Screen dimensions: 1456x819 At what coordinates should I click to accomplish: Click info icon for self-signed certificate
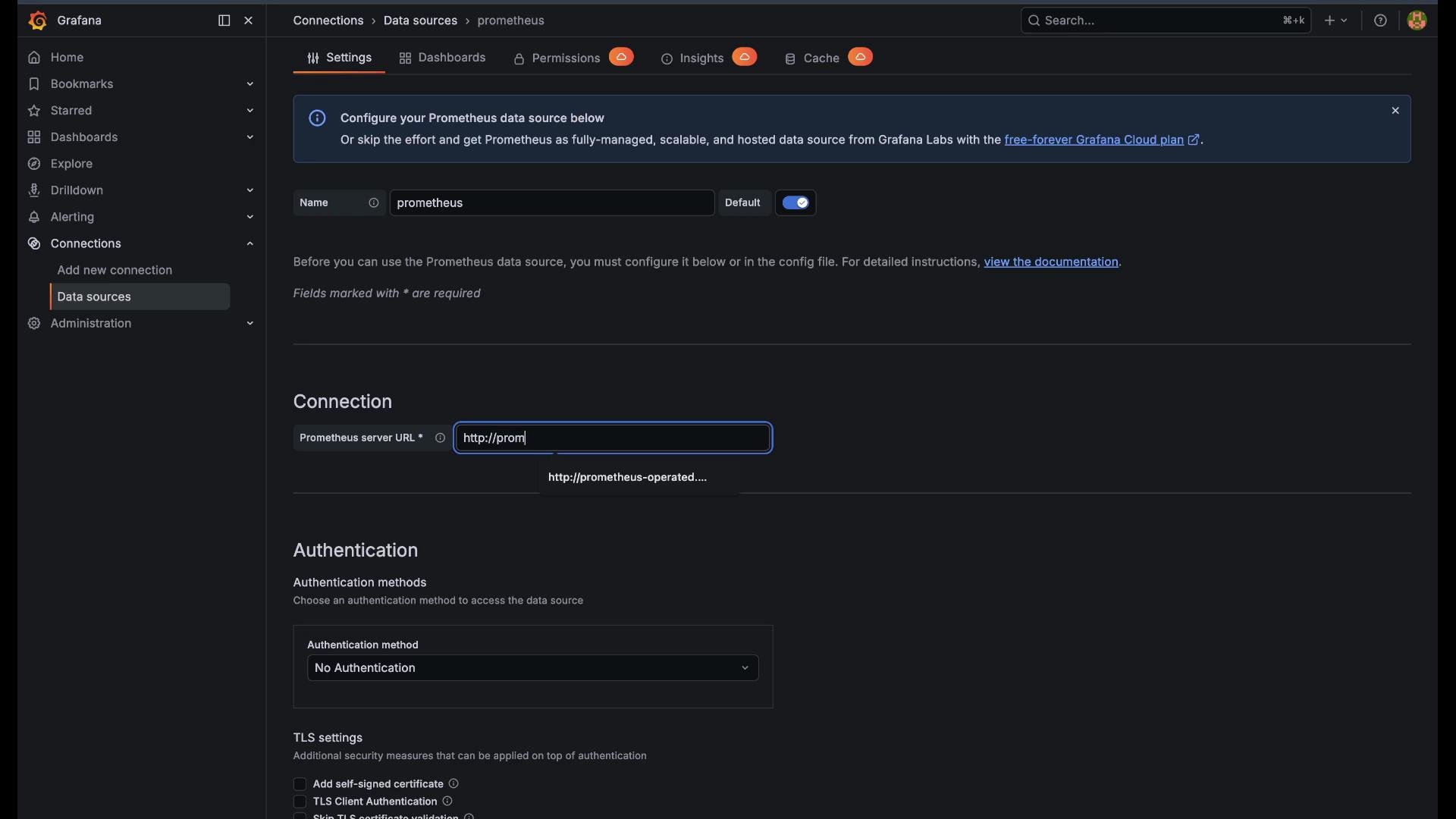[x=454, y=785]
